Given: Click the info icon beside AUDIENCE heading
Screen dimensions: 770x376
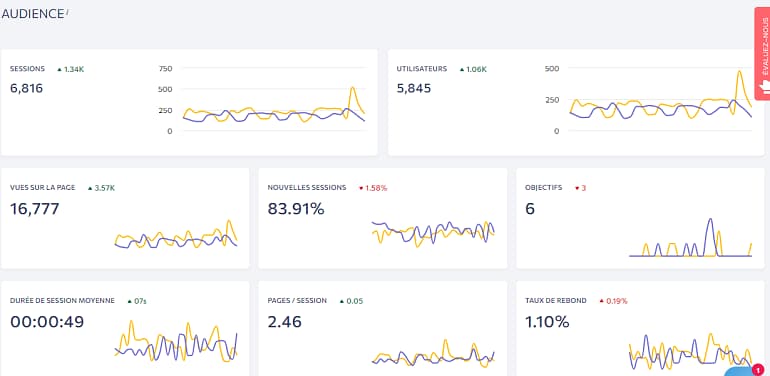Looking at the screenshot, I should [67, 11].
